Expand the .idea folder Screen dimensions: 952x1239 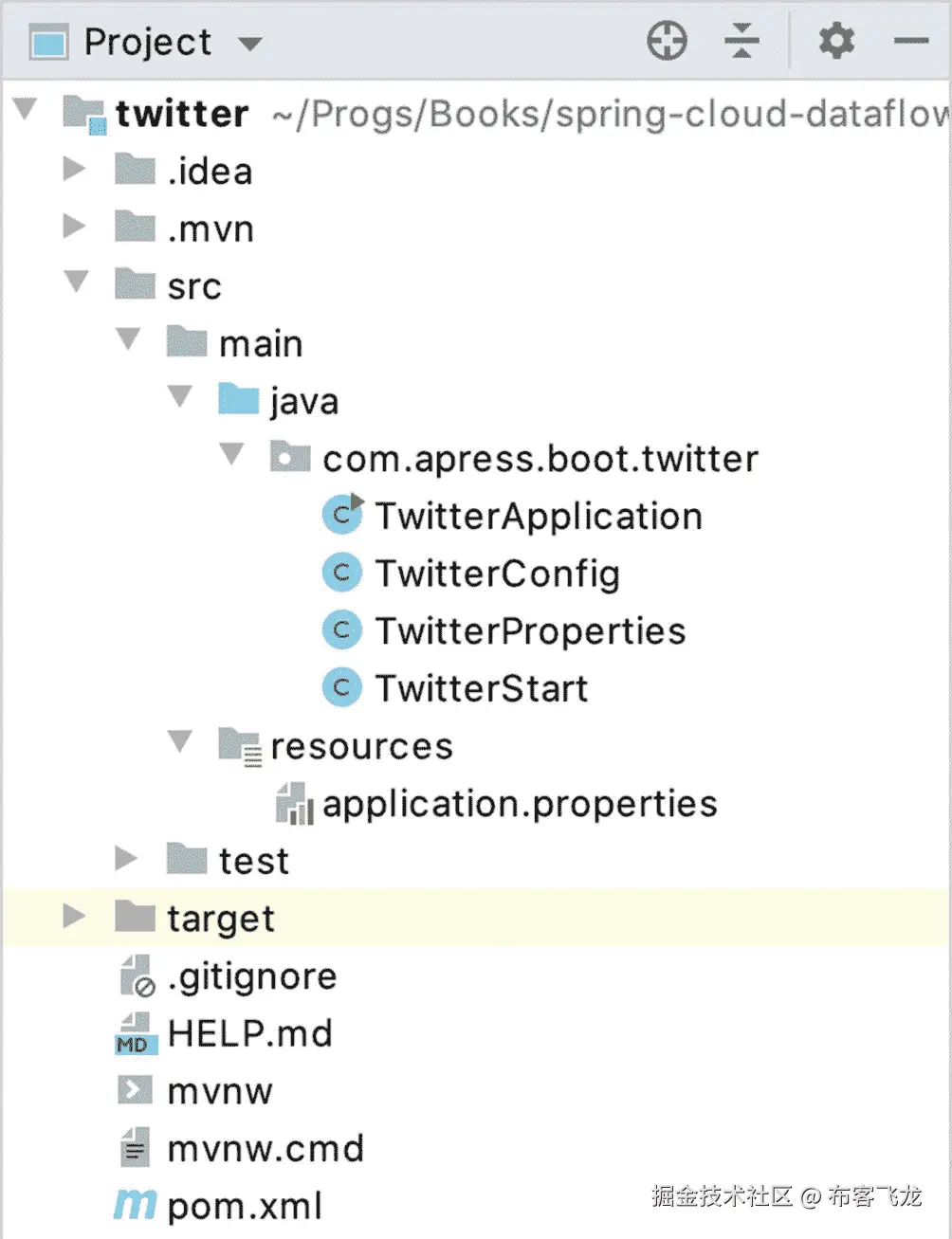click(74, 170)
